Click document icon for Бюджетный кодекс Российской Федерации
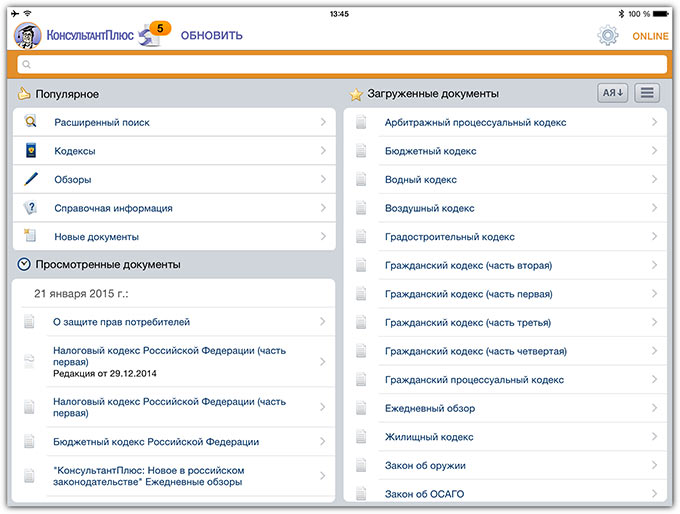 [29, 442]
